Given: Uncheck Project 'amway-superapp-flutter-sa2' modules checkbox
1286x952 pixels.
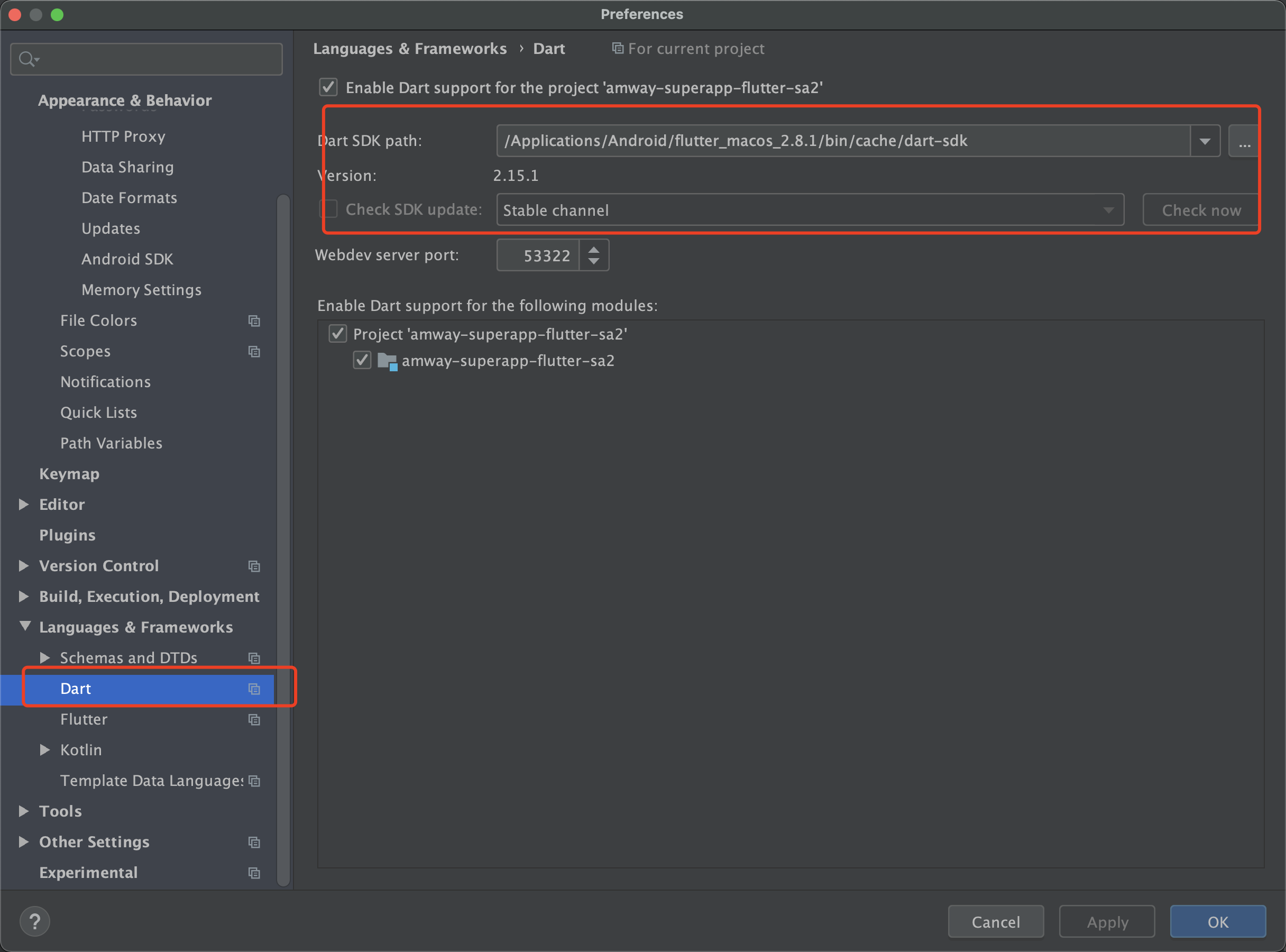Looking at the screenshot, I should [x=338, y=334].
